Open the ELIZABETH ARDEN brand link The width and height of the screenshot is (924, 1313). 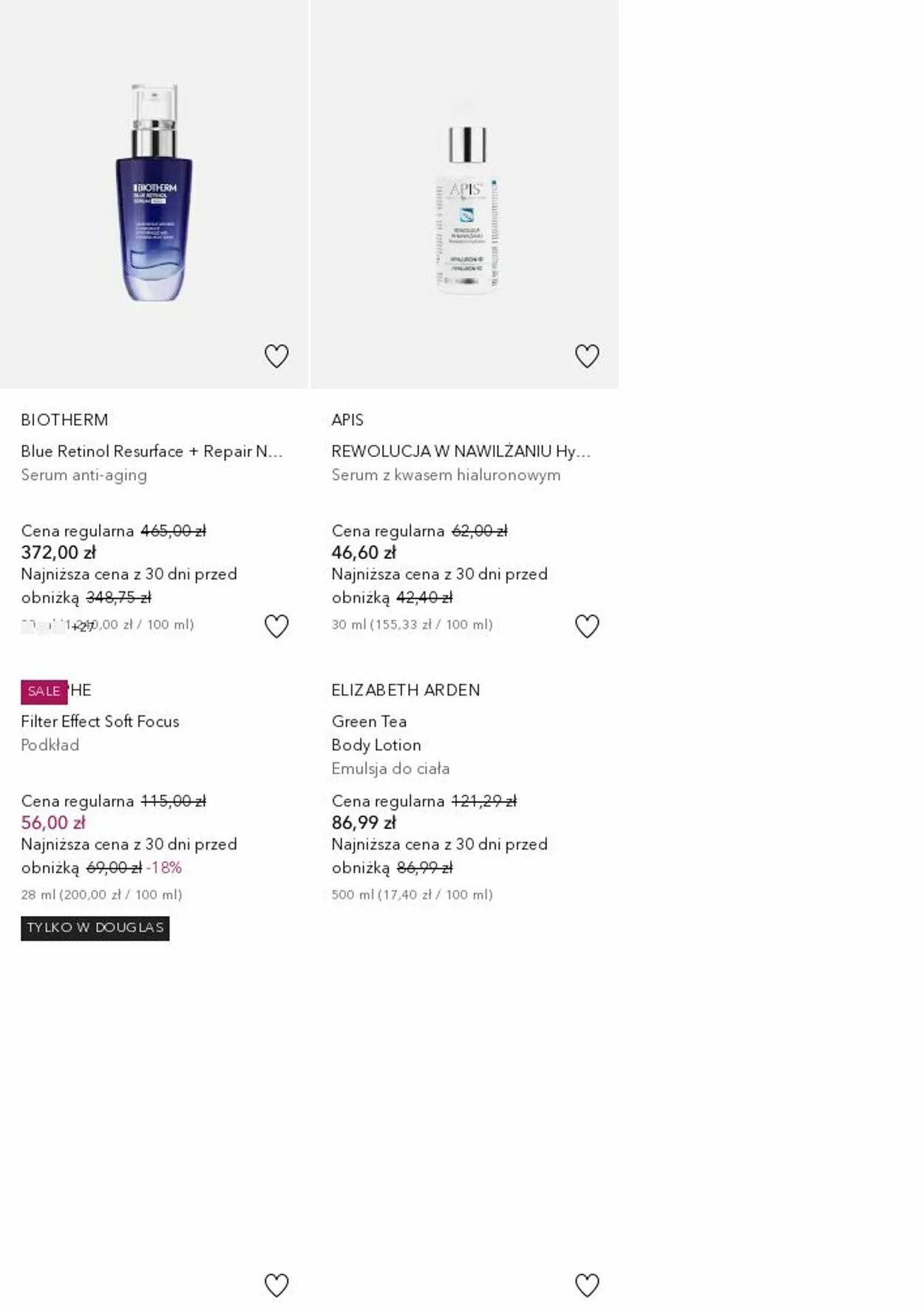click(406, 690)
